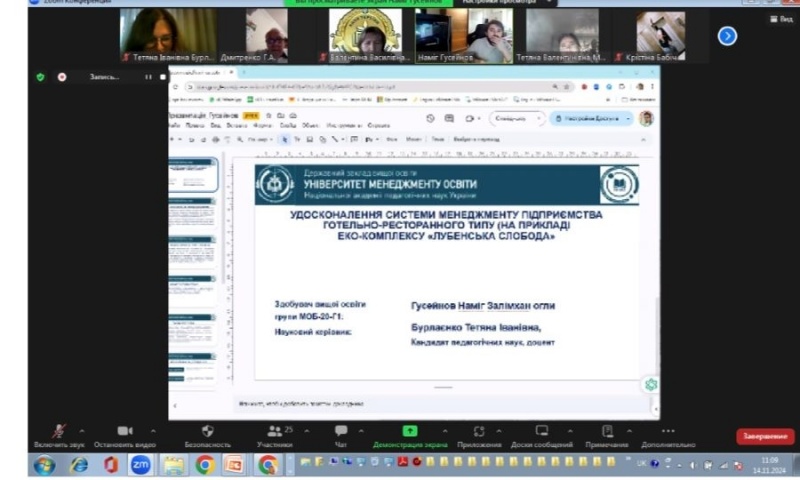
Task: Select Наміг Гусейнов video tile
Action: (464, 35)
